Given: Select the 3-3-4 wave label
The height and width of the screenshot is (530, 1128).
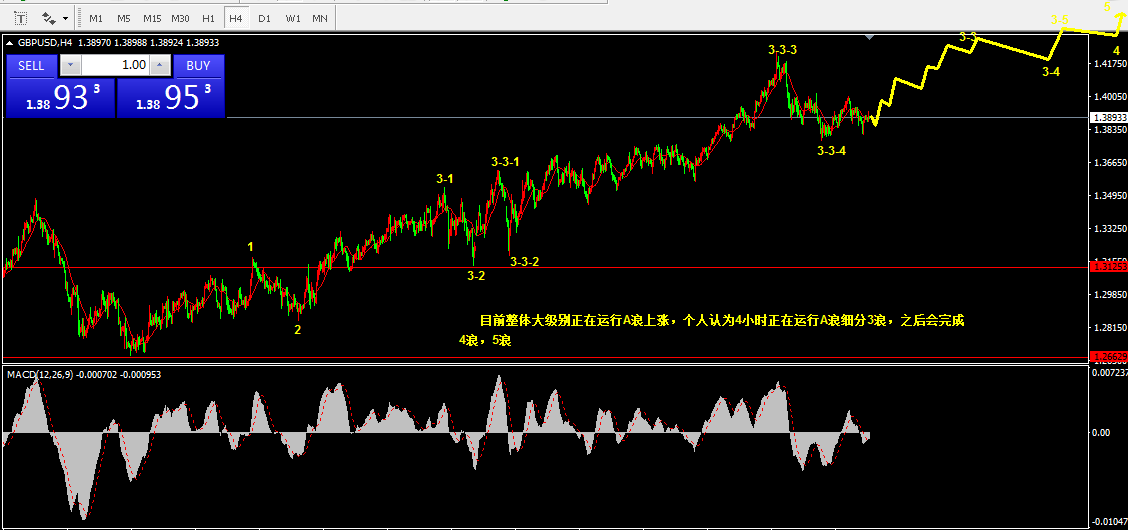Looking at the screenshot, I should click(x=832, y=151).
